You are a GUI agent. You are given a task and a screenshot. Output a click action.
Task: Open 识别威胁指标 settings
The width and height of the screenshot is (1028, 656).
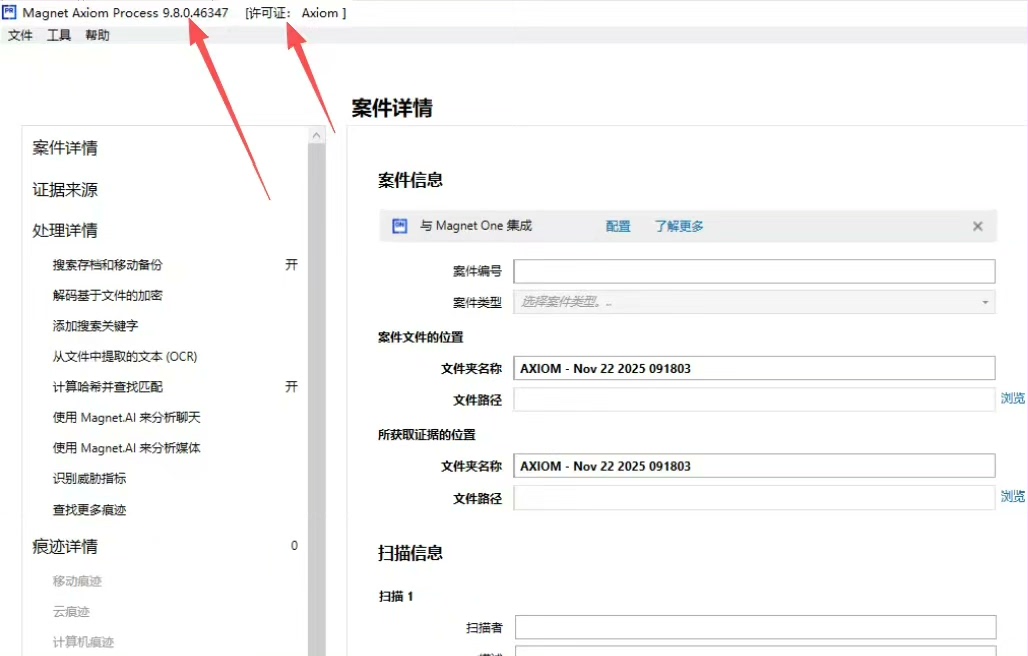(89, 478)
